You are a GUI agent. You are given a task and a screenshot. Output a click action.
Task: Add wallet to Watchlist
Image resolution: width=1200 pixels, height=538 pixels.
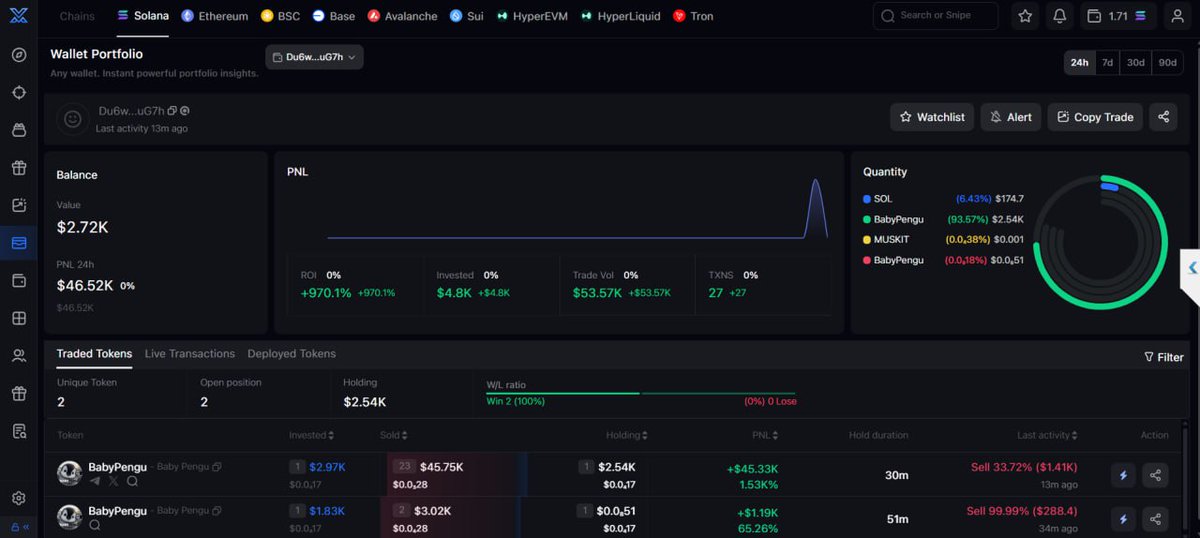coord(932,117)
